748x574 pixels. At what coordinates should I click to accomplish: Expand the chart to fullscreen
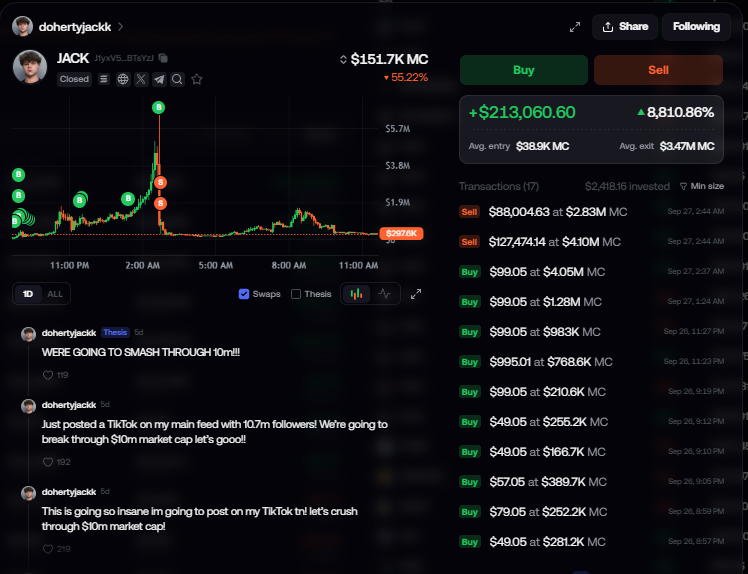(x=416, y=294)
